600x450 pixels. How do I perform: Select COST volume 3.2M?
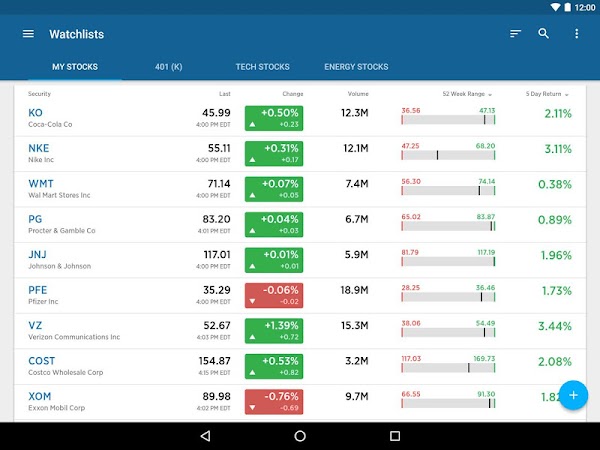[x=357, y=361]
